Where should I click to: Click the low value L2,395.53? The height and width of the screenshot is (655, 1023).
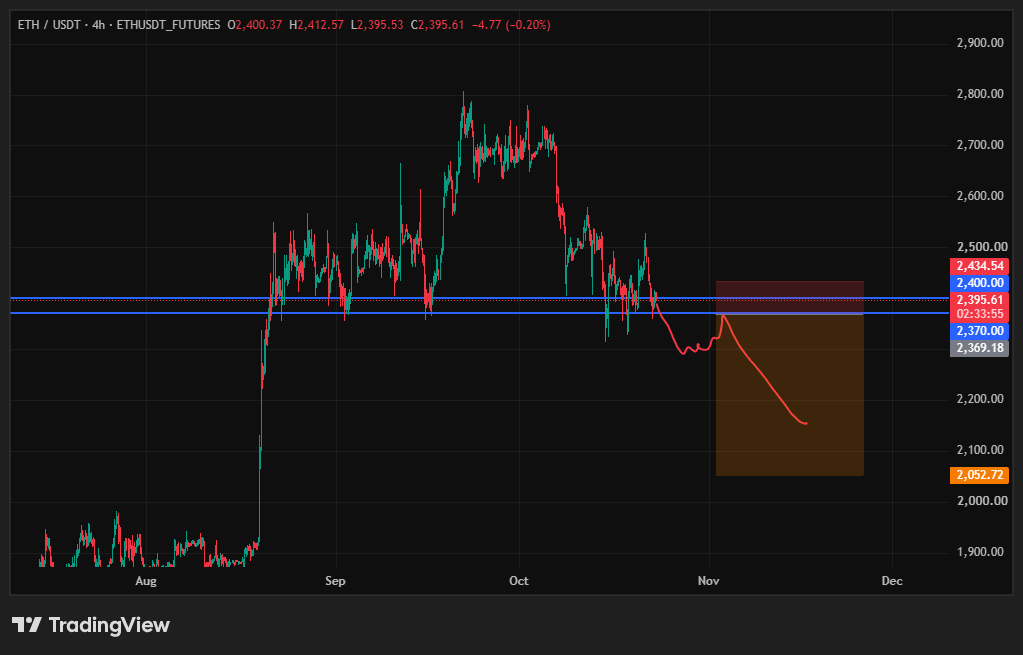(376, 25)
